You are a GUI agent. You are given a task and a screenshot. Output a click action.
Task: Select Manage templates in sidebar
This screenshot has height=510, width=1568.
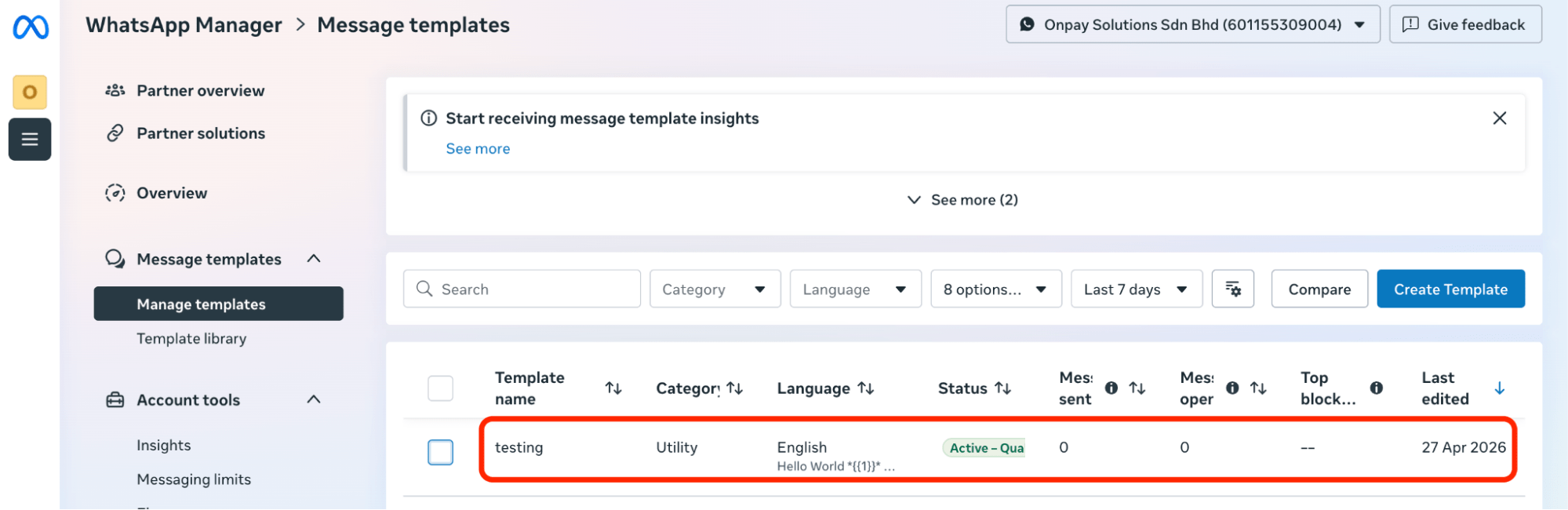pos(219,304)
